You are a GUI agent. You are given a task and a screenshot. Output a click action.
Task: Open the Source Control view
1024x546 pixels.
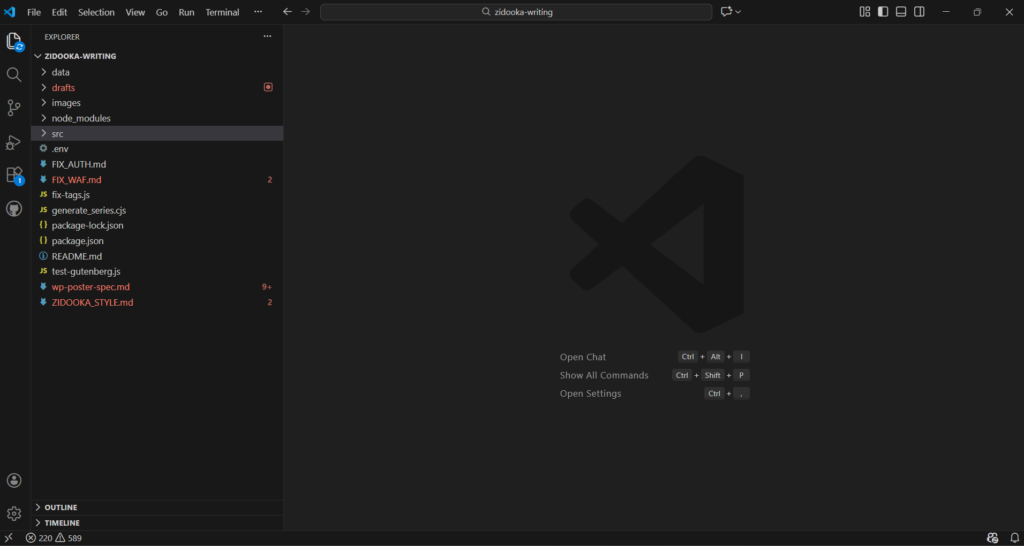(x=14, y=108)
